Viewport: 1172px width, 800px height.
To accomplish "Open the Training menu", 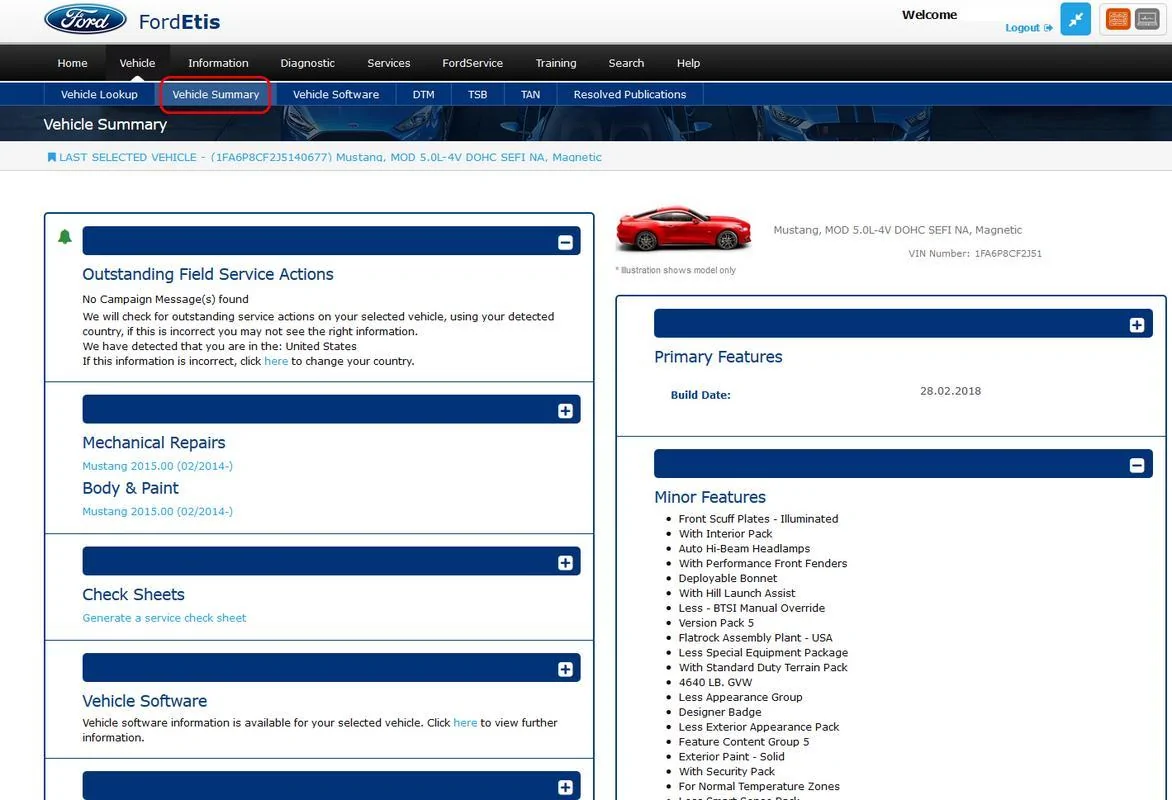I will (556, 63).
